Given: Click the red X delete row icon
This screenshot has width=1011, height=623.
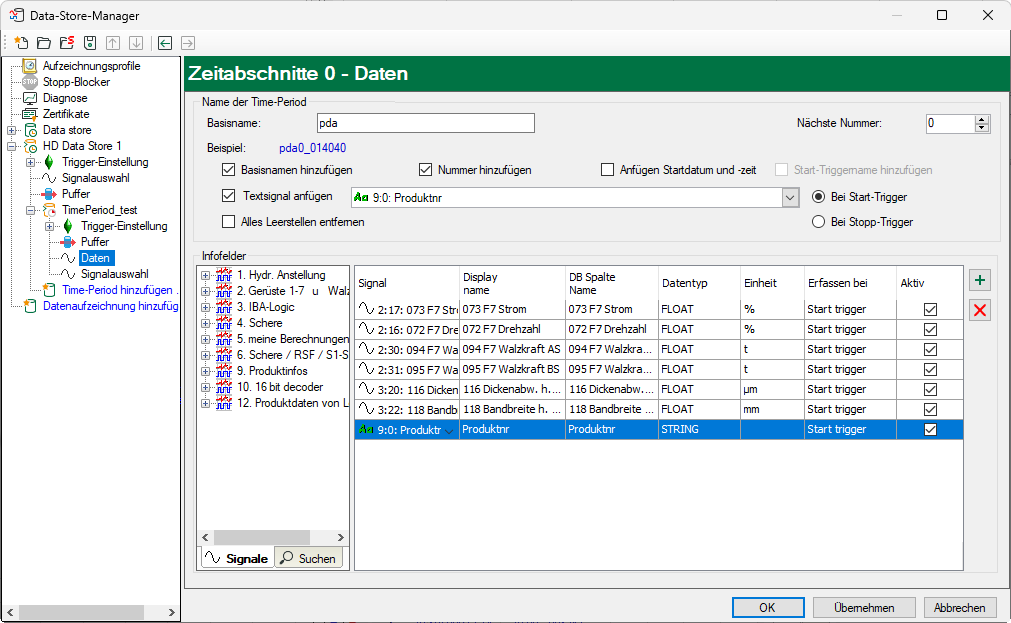Looking at the screenshot, I should (980, 310).
